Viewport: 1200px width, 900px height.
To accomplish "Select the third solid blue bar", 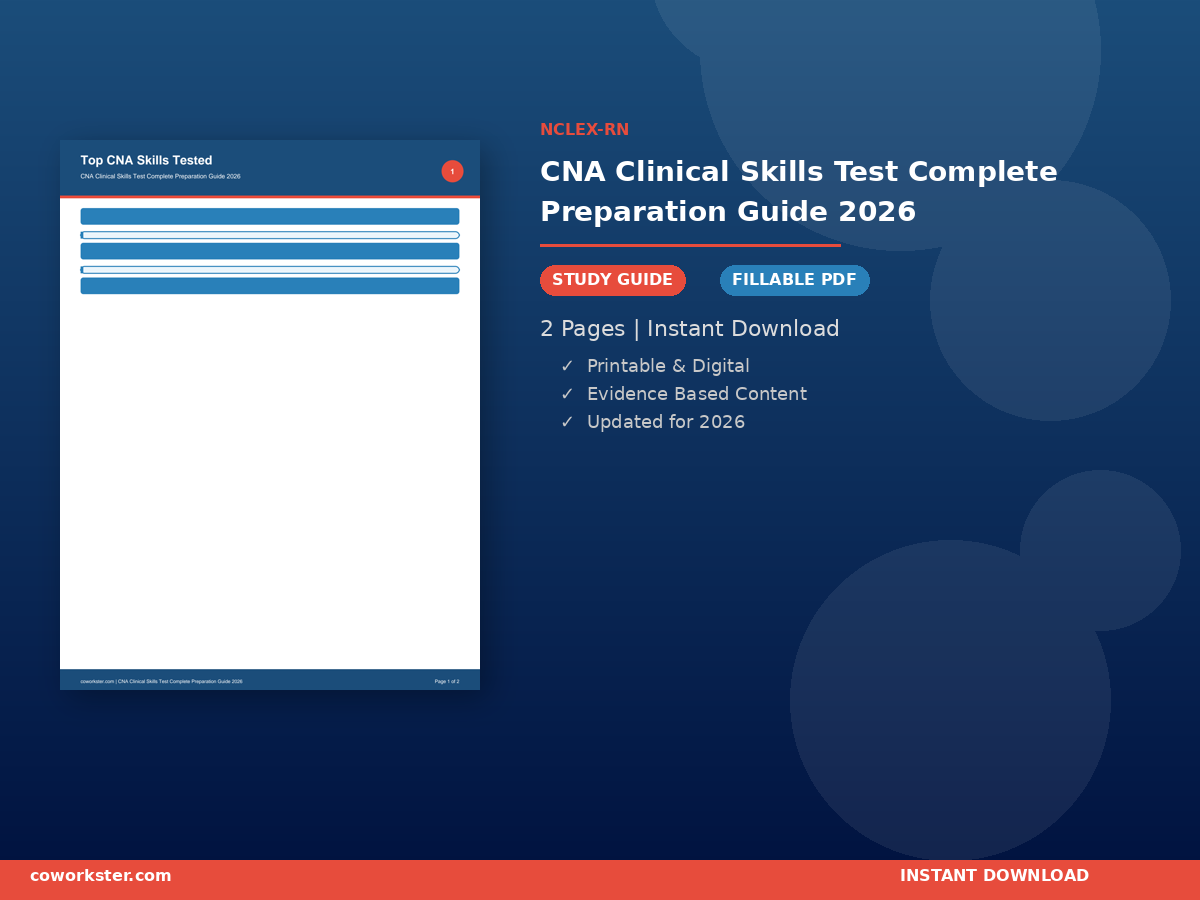I will (270, 286).
